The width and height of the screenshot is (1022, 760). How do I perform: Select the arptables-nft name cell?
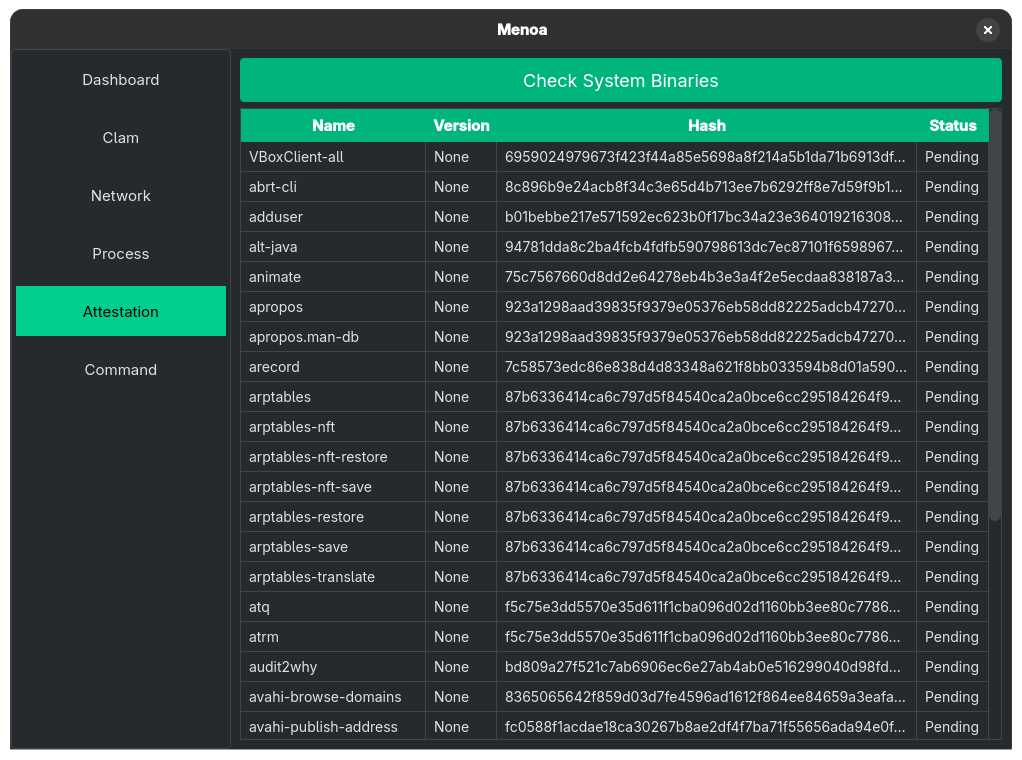333,427
